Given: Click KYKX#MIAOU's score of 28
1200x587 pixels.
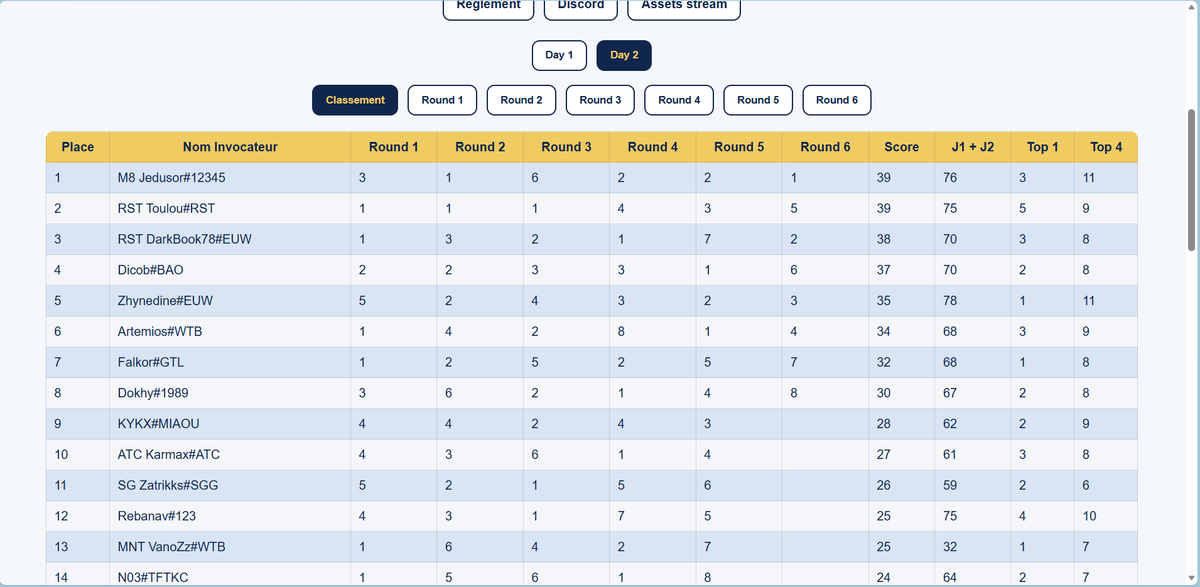Looking at the screenshot, I should pyautogui.click(x=884, y=424).
